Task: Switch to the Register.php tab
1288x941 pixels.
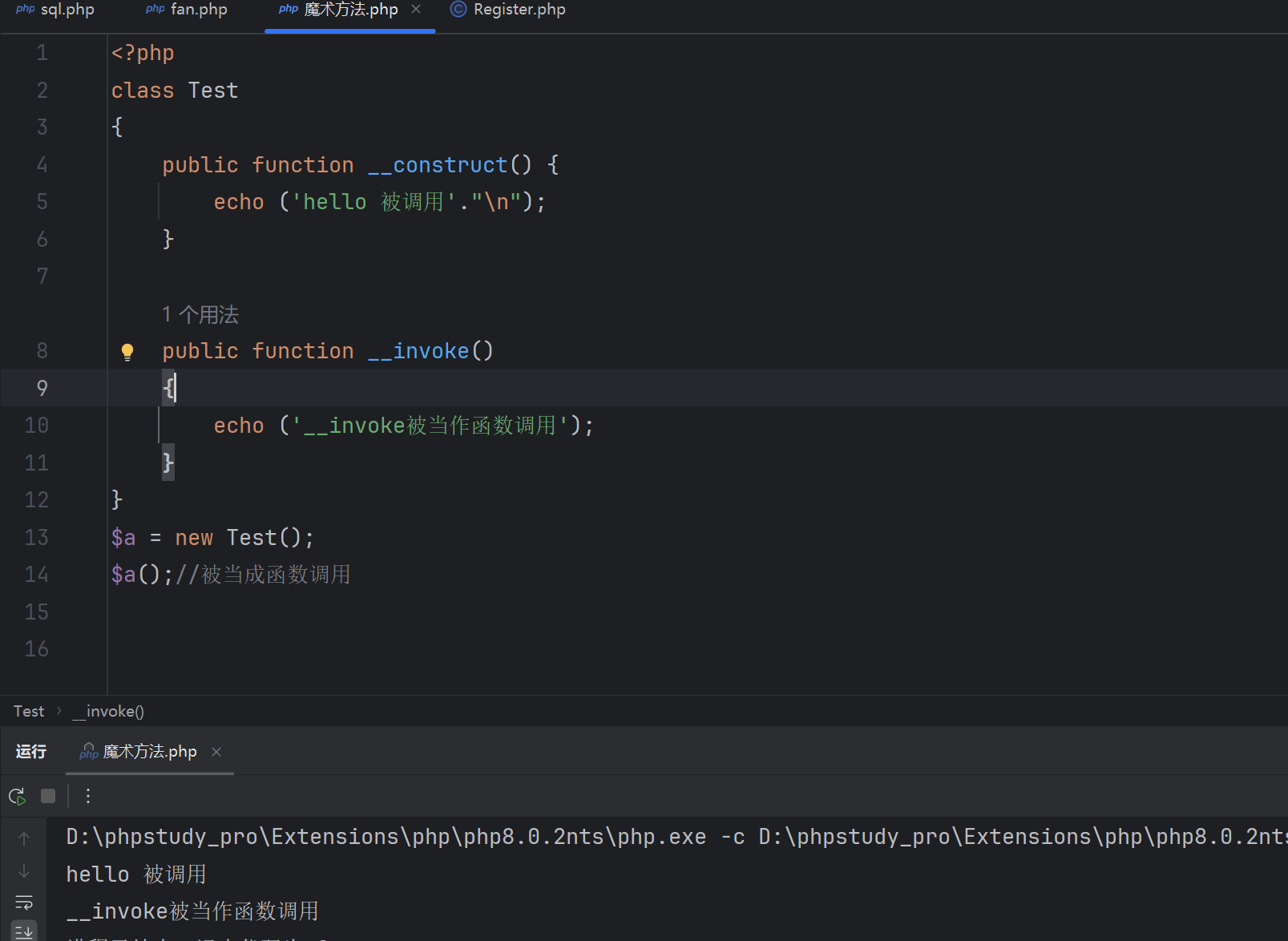Action: [x=508, y=10]
